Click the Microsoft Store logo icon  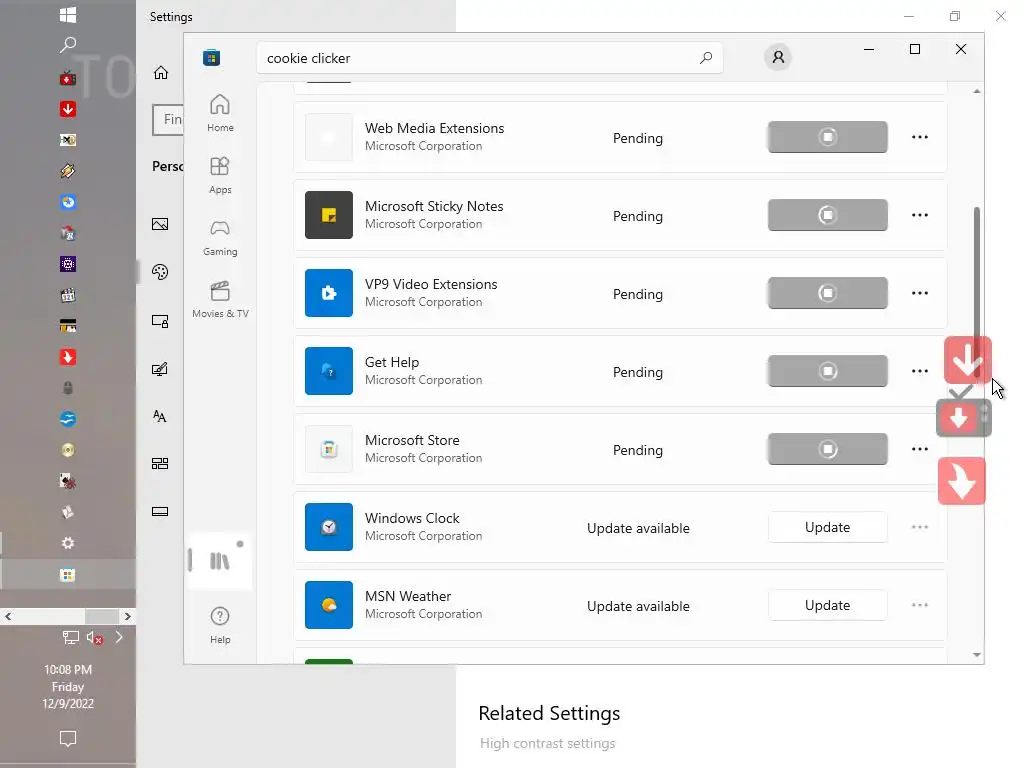212,57
